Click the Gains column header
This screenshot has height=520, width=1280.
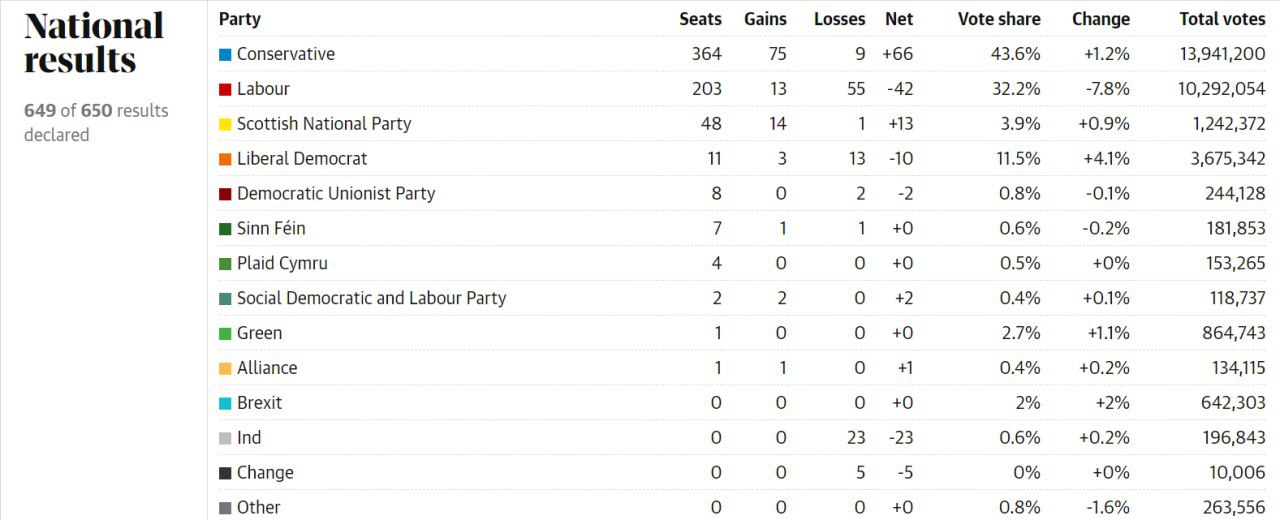pos(765,19)
